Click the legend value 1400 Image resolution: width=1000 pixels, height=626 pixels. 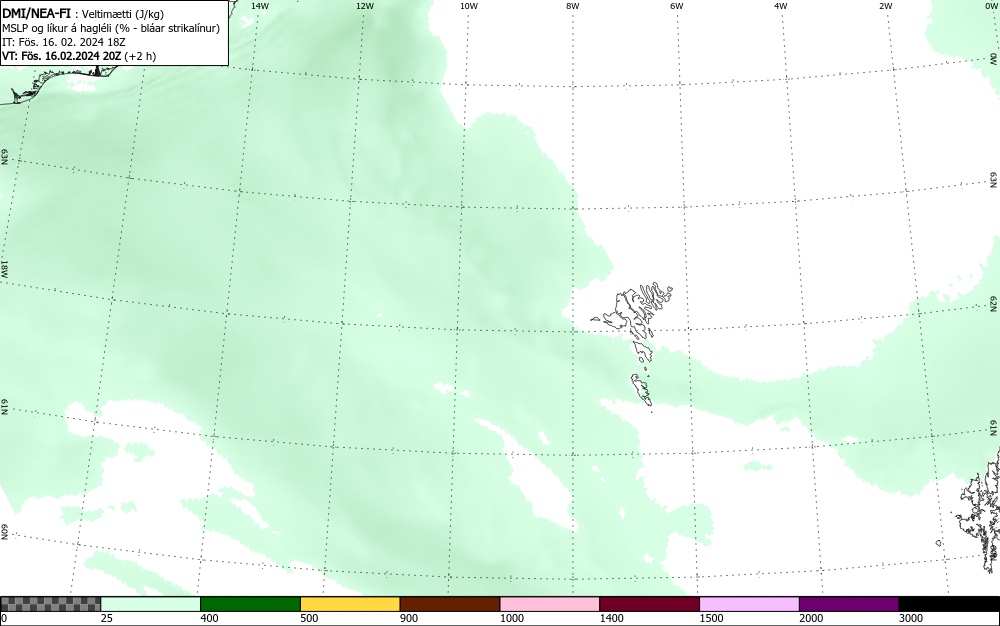click(612, 618)
